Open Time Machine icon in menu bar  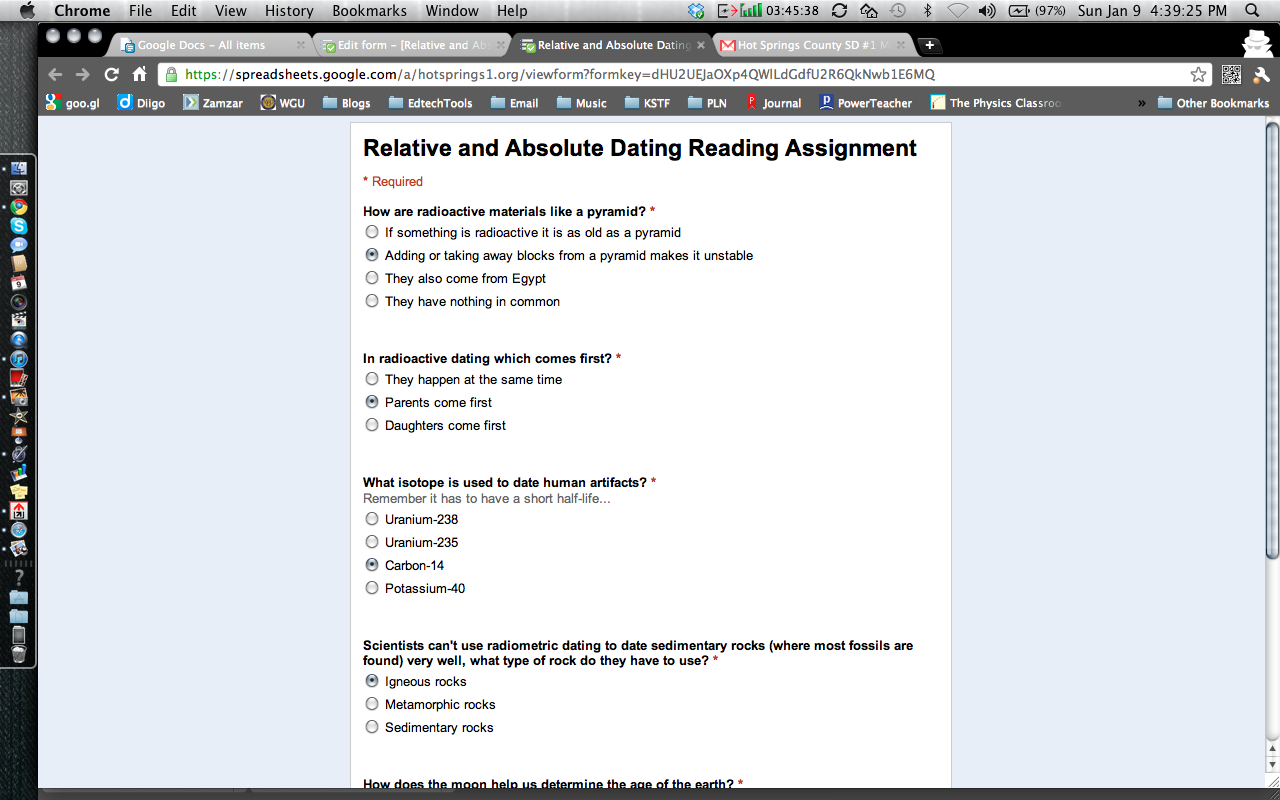[x=898, y=11]
